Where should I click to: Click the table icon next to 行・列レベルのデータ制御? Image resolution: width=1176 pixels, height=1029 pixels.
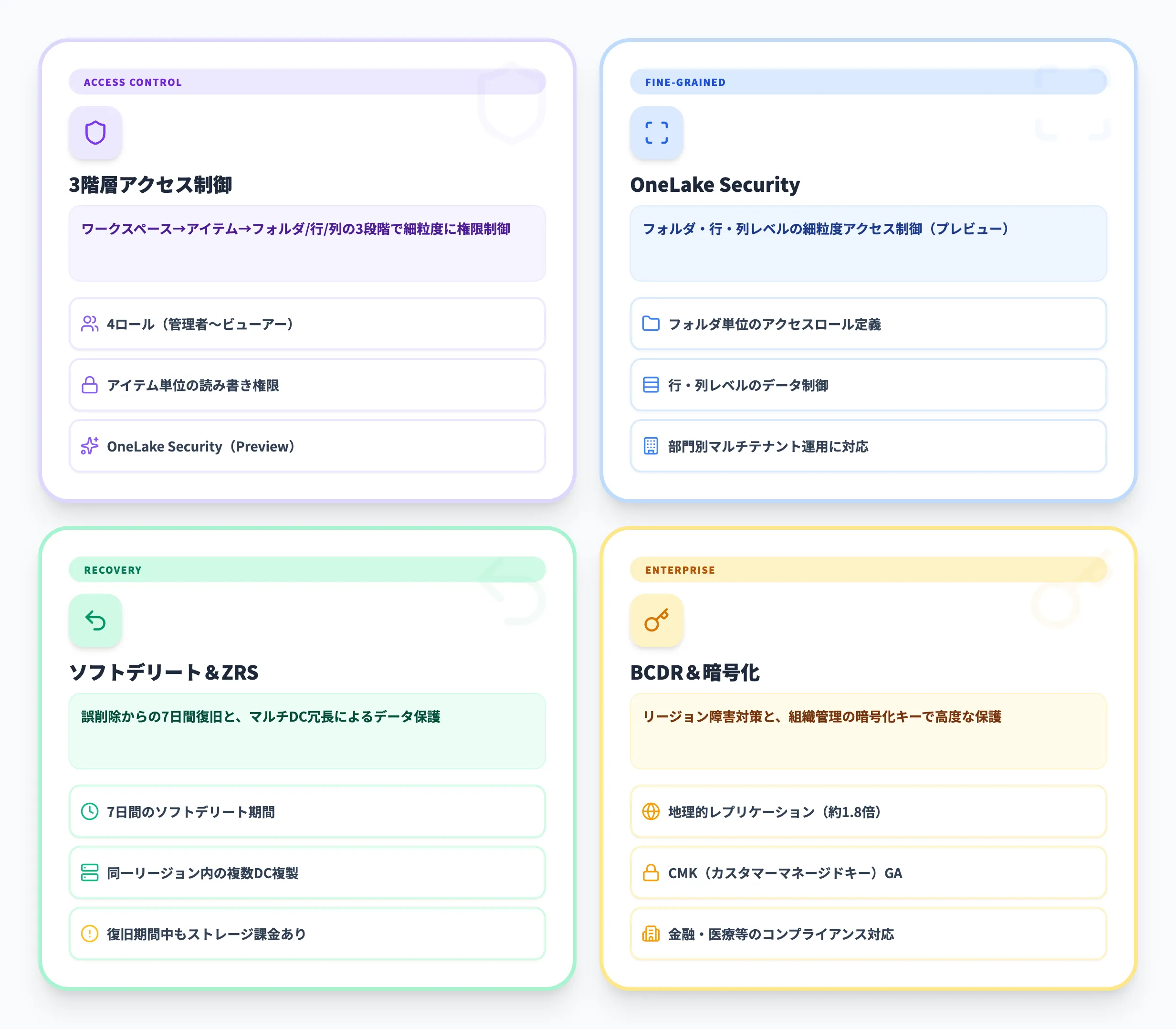click(x=650, y=385)
